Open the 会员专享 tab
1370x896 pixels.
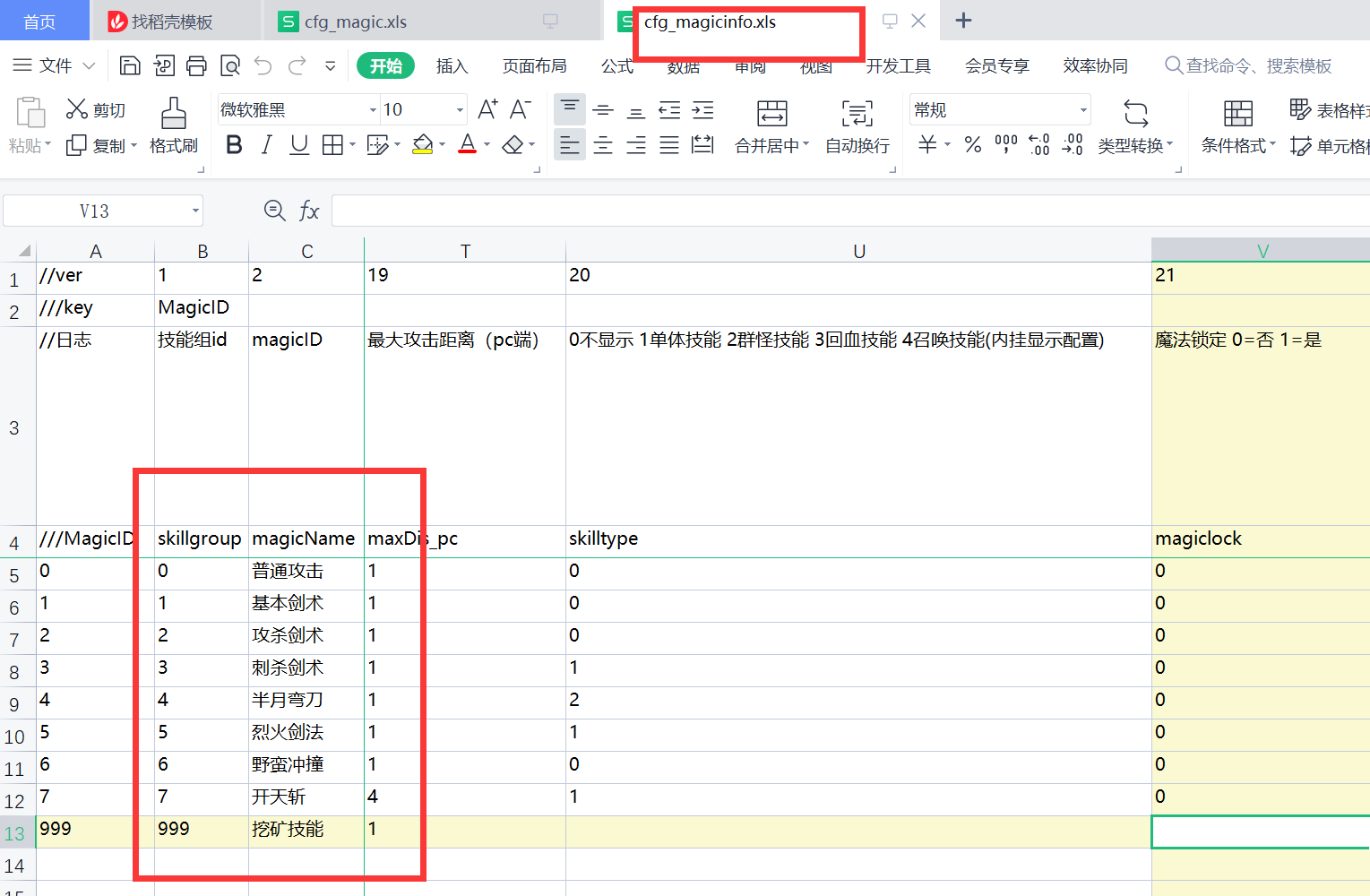click(996, 65)
